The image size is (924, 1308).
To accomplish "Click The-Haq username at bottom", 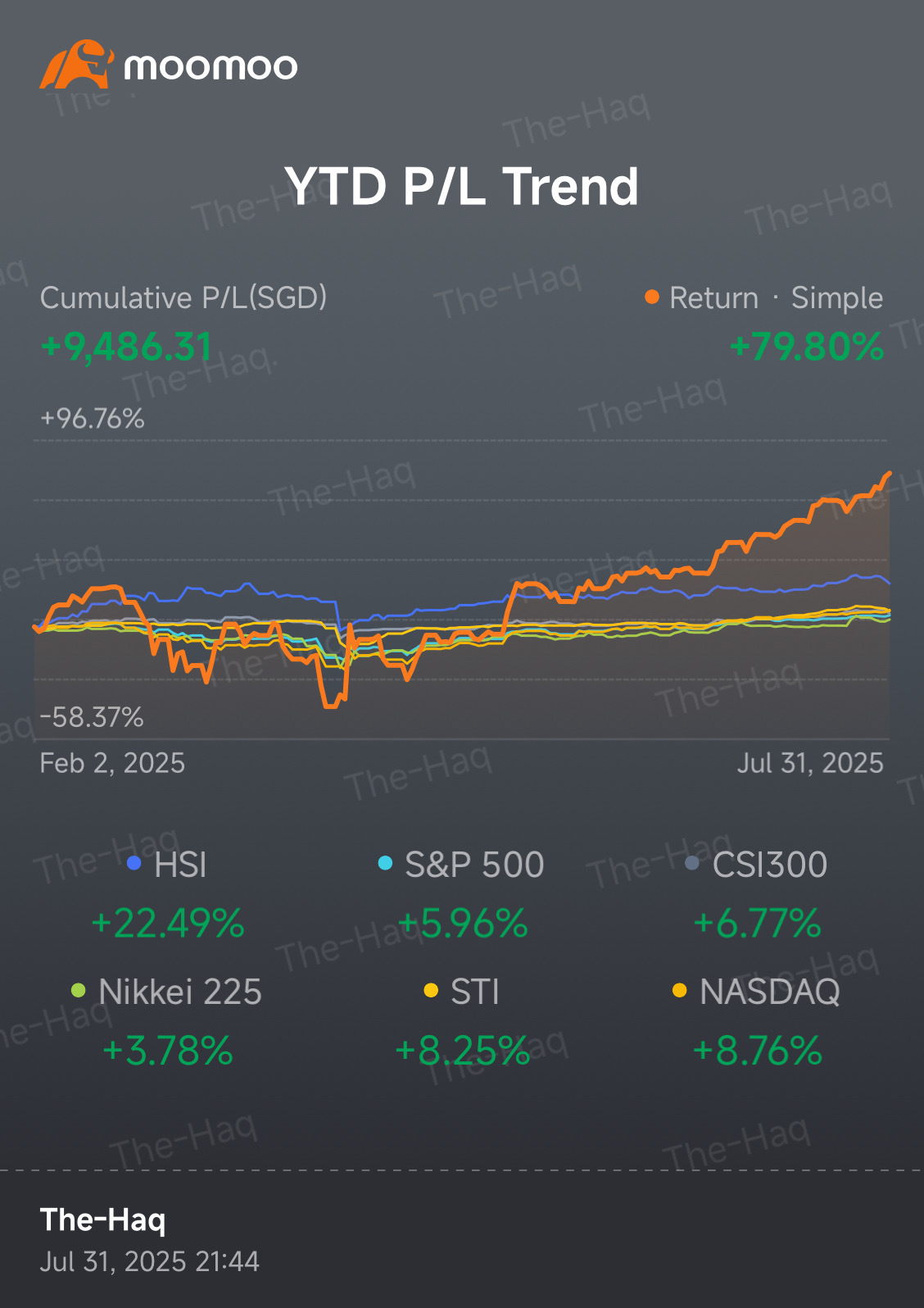I will [x=103, y=1219].
